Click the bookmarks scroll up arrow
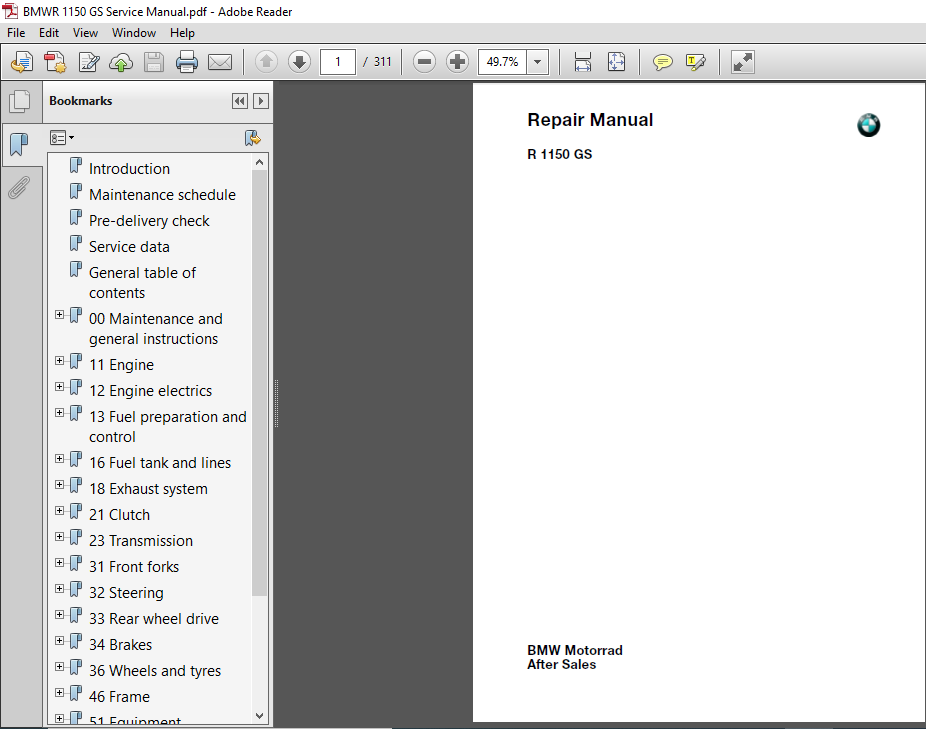 259,162
